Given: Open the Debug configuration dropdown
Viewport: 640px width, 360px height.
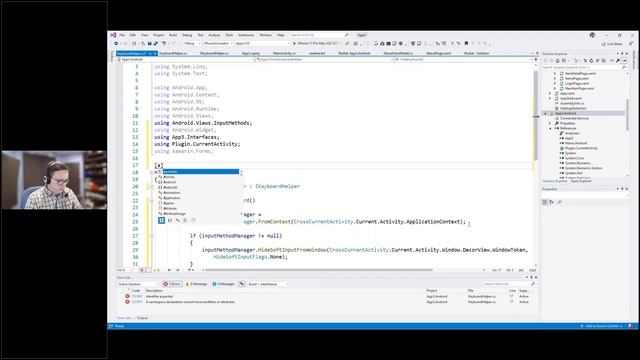Looking at the screenshot, I should pyautogui.click(x=192, y=43).
